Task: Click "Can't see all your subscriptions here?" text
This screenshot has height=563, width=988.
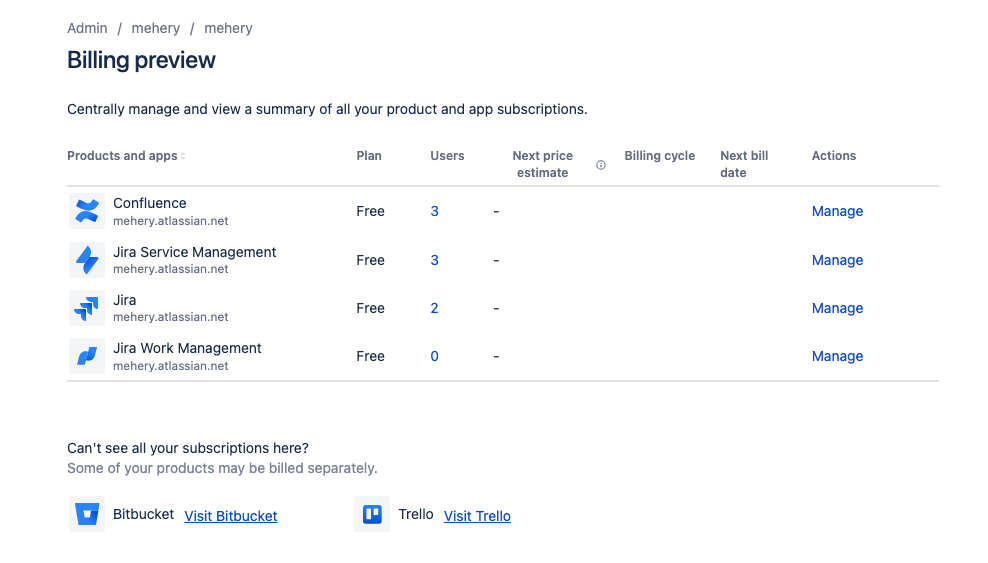Action: pos(188,448)
